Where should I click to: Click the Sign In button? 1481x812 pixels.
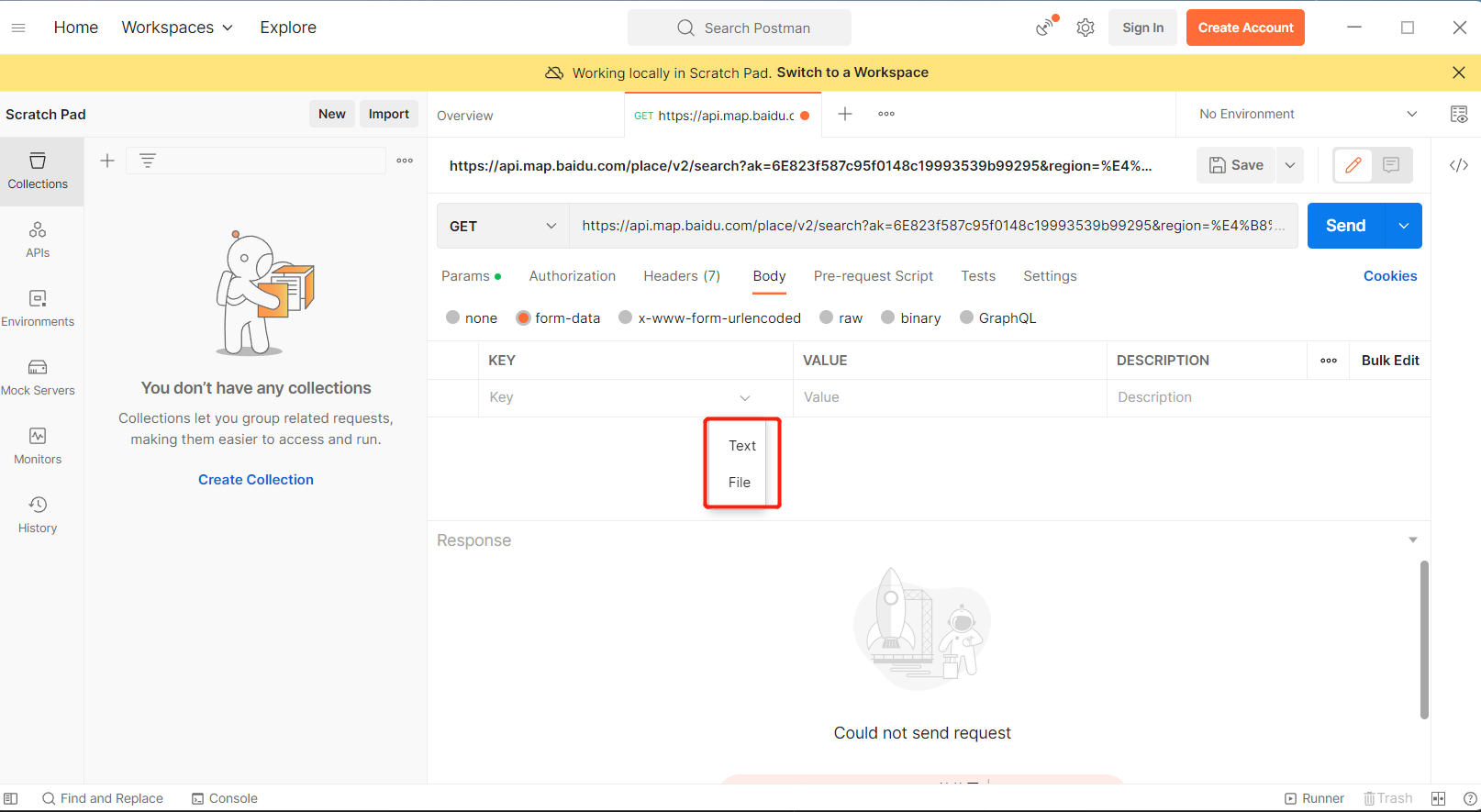[1143, 28]
